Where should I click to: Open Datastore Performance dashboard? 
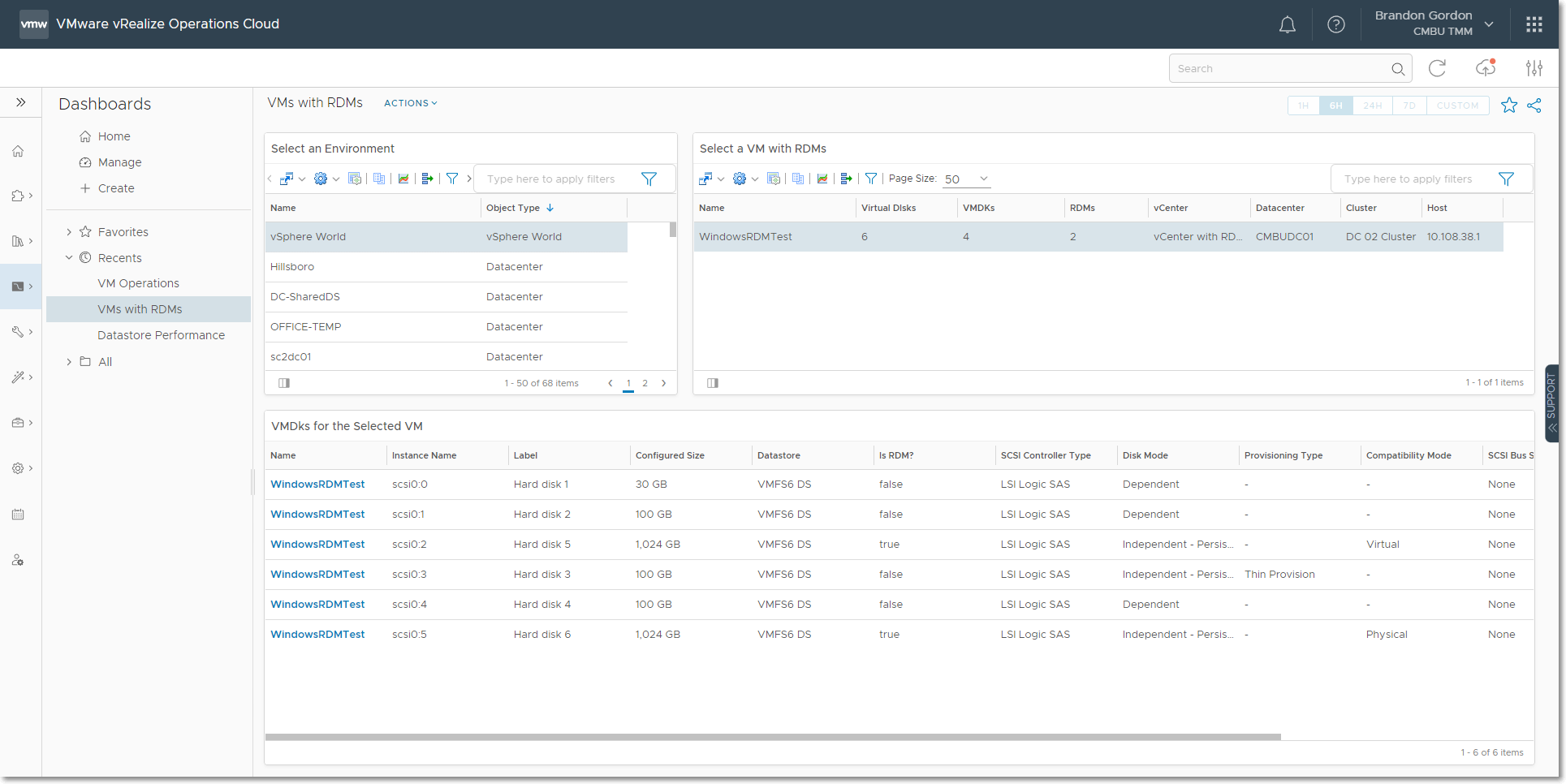161,335
